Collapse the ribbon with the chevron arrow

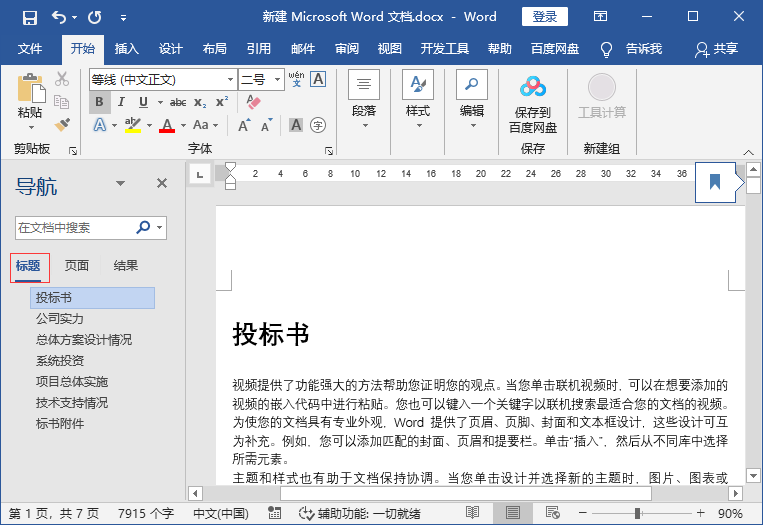coord(748,152)
